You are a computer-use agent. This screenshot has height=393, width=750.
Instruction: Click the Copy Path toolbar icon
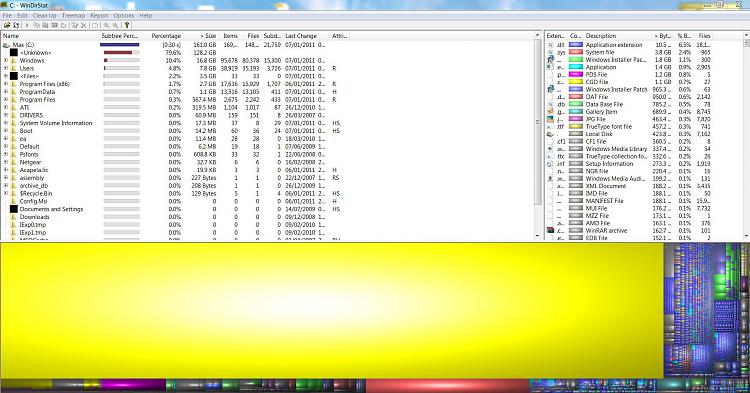pyautogui.click(x=36, y=25)
